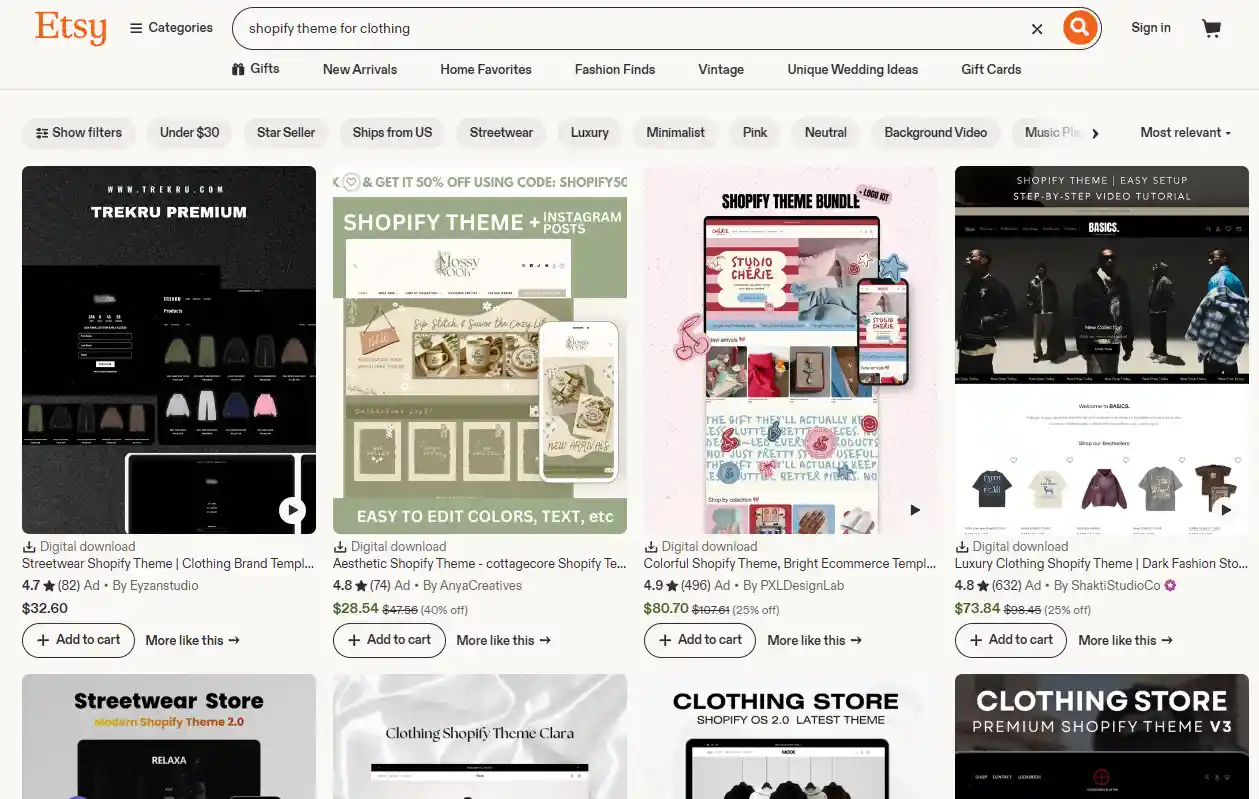Viewport: 1259px width, 799px height.
Task: Toggle the Luxury filter chip
Action: tap(590, 132)
